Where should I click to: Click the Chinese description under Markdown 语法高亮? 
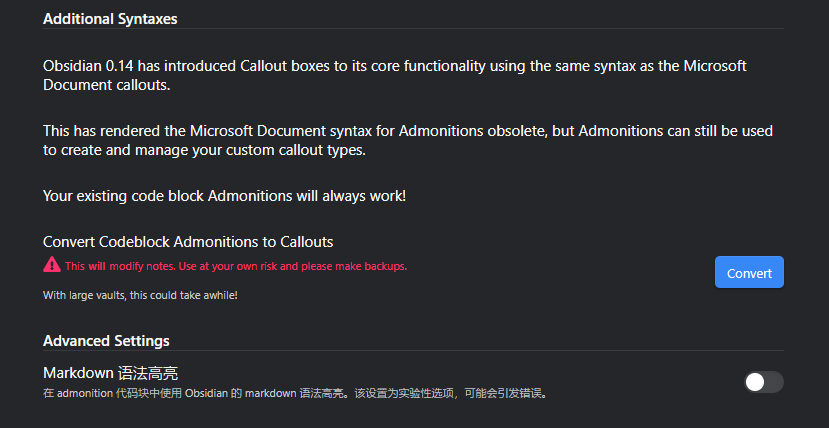[x=294, y=394]
